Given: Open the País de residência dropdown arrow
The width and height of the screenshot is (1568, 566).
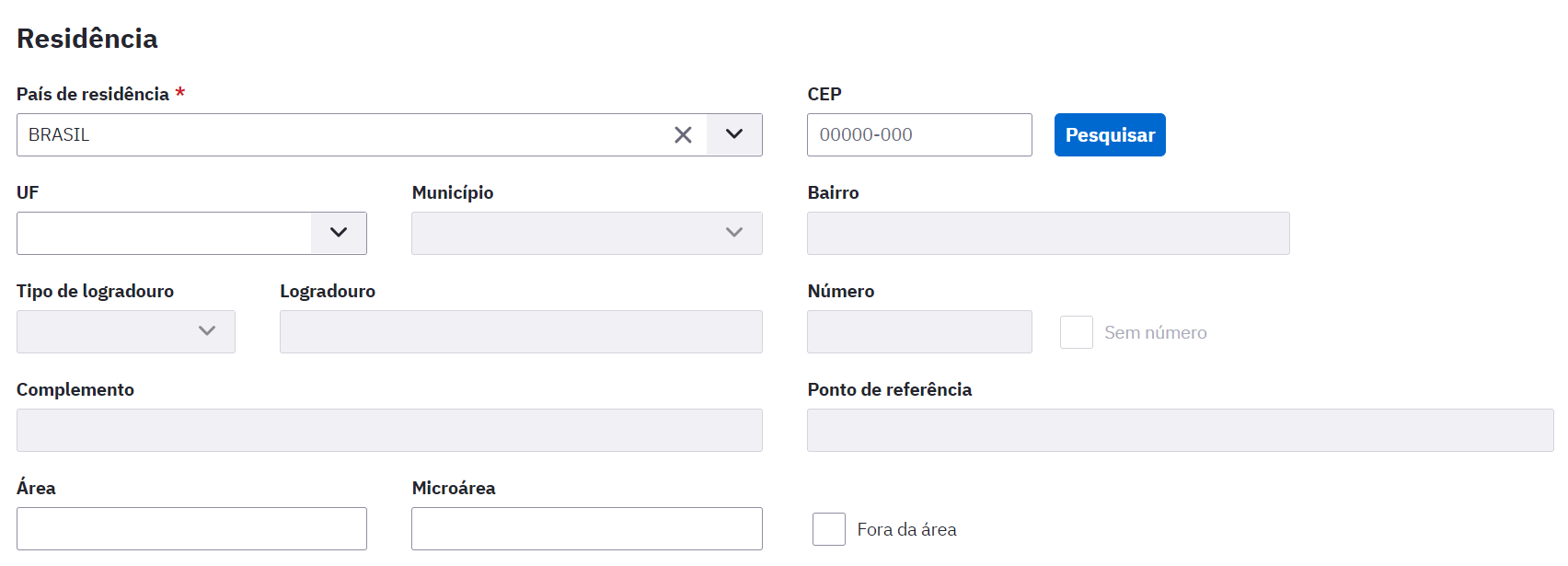Looking at the screenshot, I should [x=734, y=134].
